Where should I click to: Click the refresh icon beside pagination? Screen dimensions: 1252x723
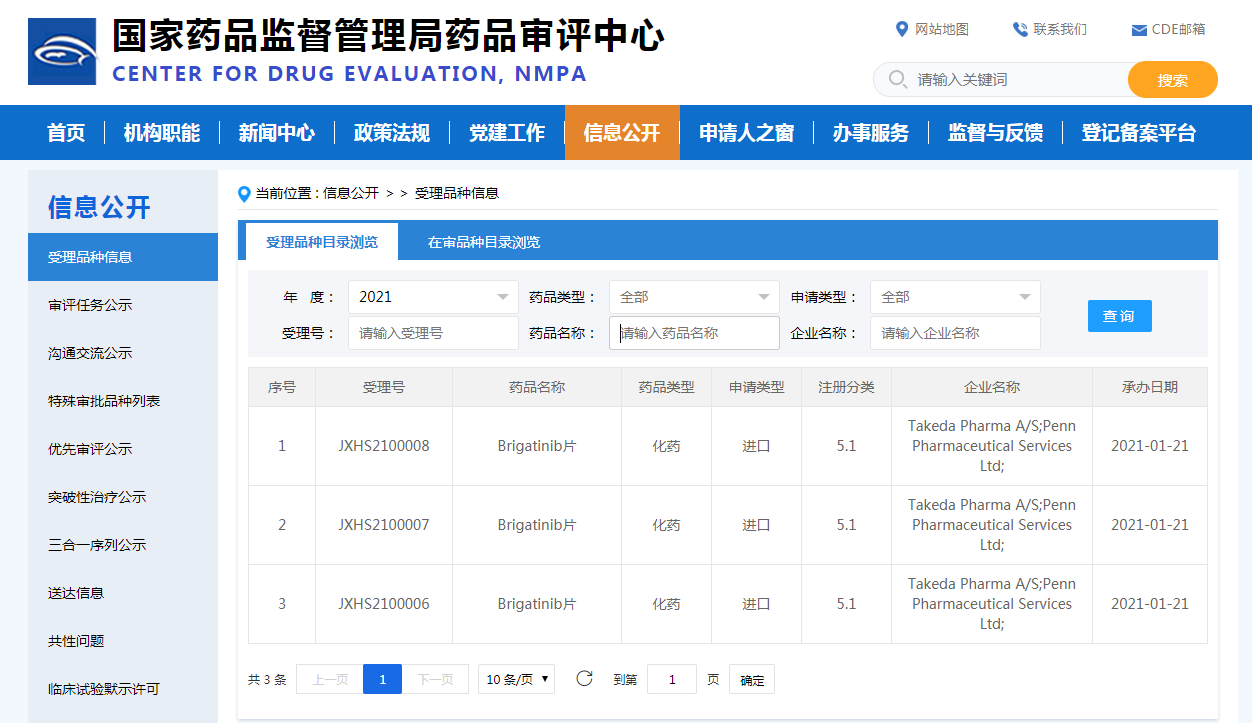pyautogui.click(x=585, y=679)
